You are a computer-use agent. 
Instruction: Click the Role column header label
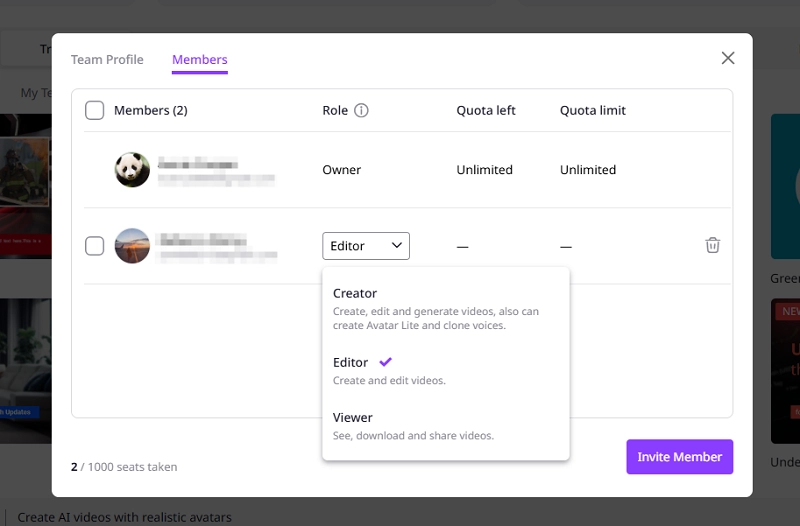pos(335,111)
